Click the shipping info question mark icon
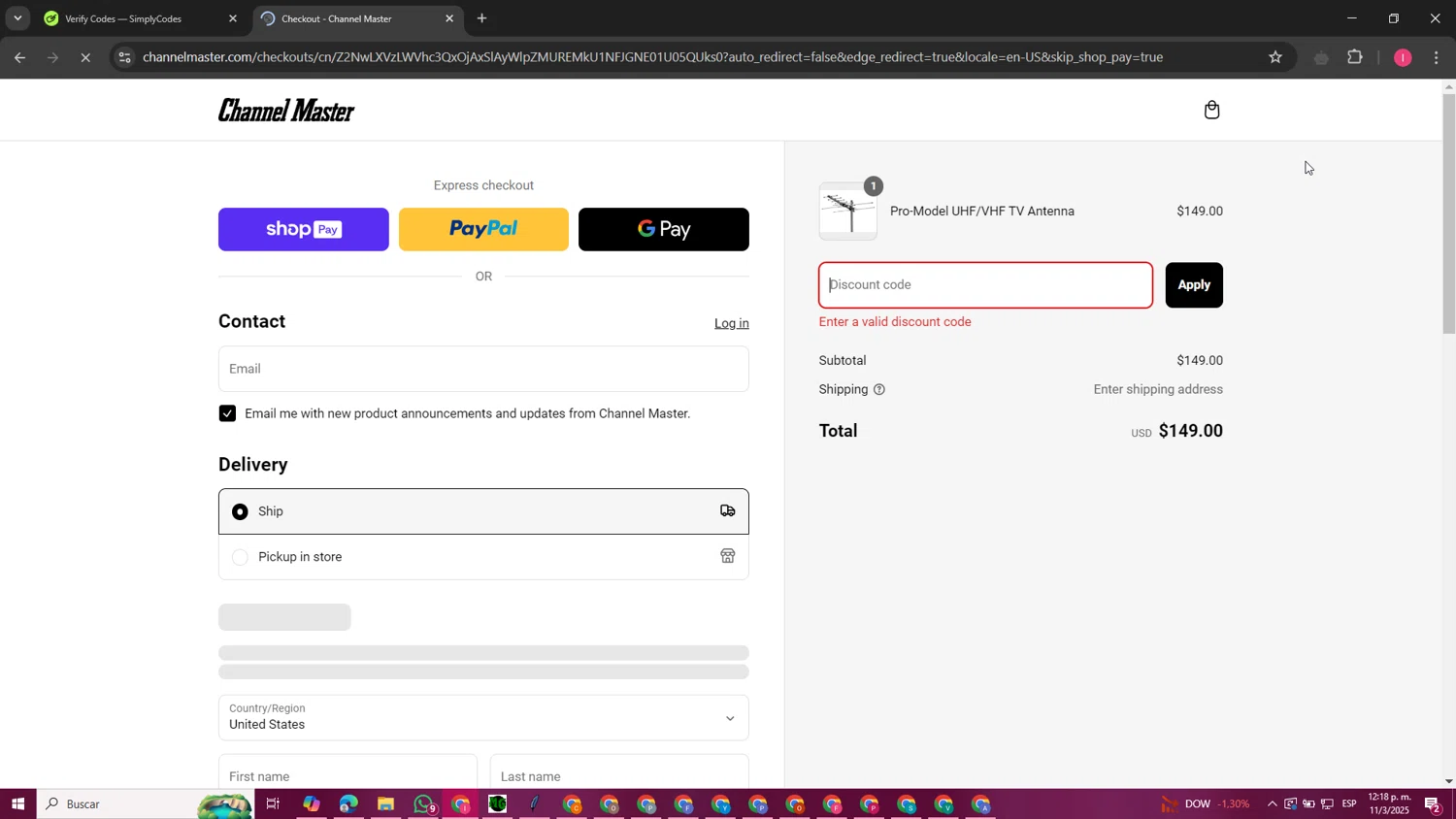The image size is (1456, 819). coord(879,390)
